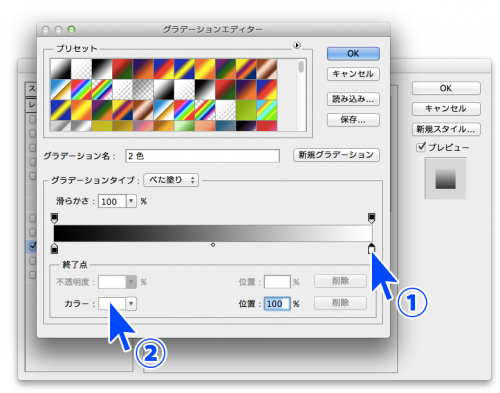Click the 読み込み... load button

pyautogui.click(x=353, y=99)
